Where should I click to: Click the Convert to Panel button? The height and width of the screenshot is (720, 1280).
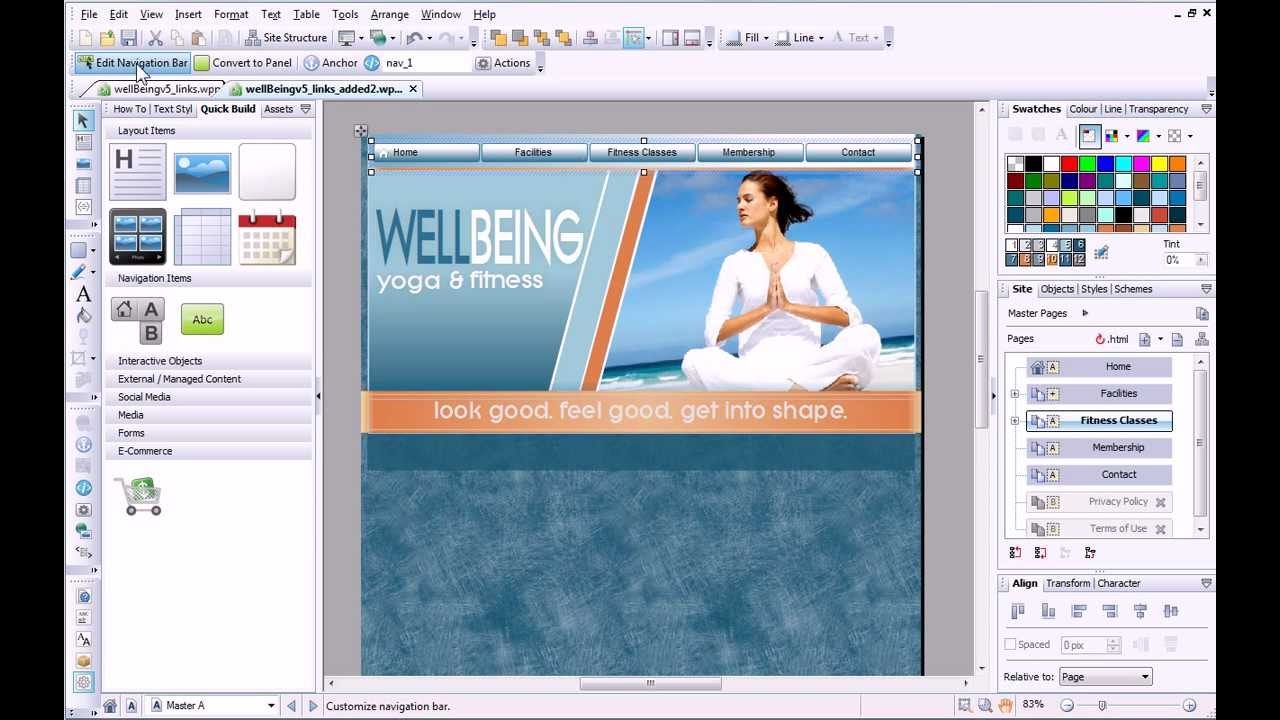point(244,62)
